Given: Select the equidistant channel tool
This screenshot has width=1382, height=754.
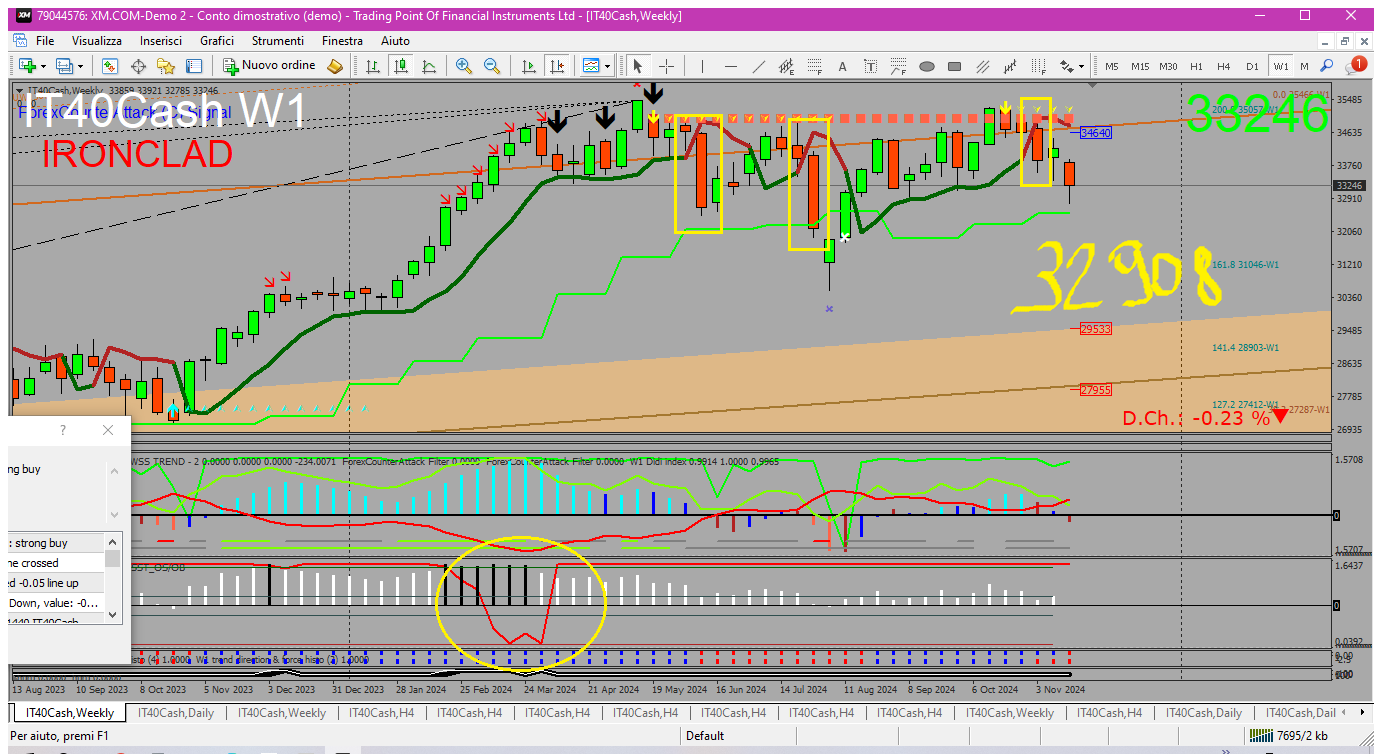Looking at the screenshot, I should coord(787,66).
